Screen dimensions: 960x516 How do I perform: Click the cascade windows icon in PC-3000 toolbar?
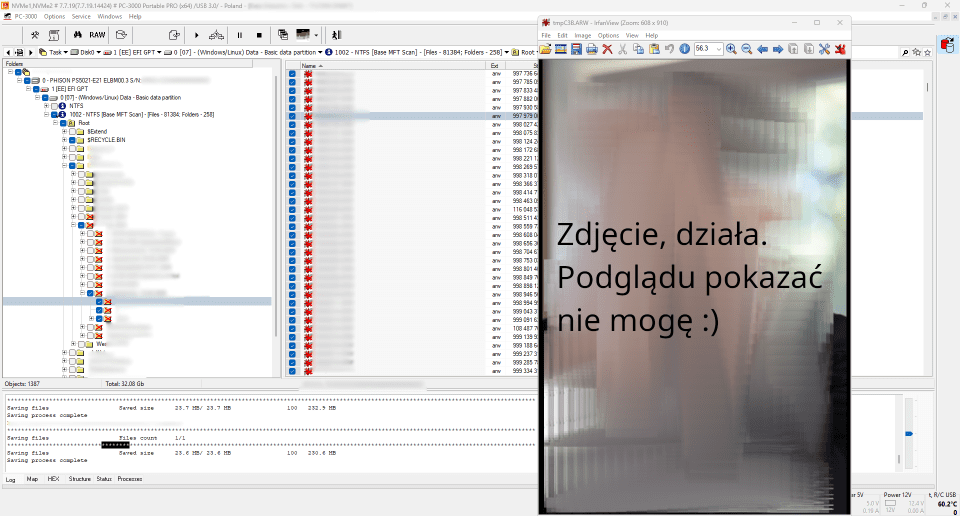283,35
